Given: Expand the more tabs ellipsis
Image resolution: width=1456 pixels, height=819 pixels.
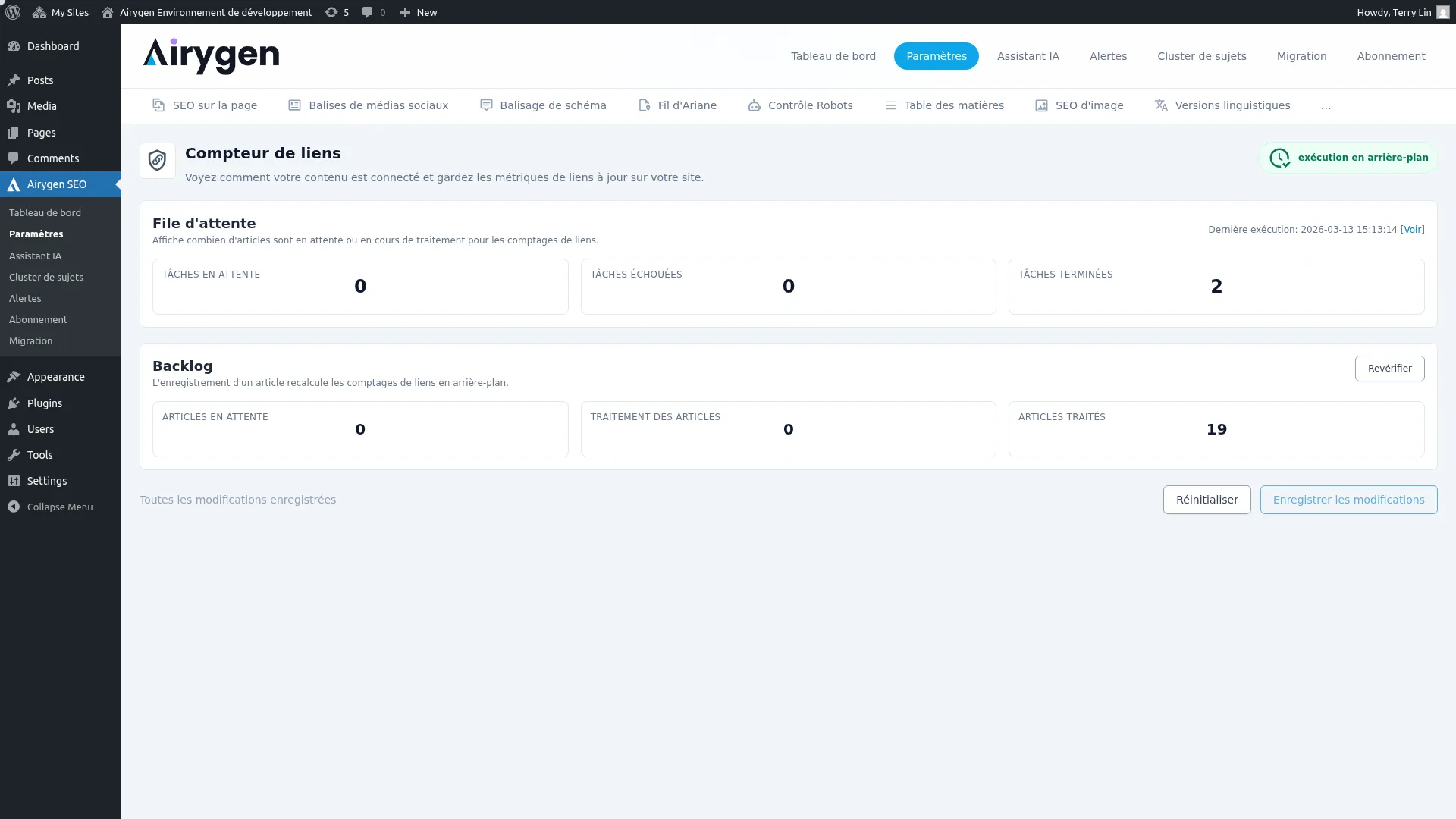Looking at the screenshot, I should [1326, 106].
